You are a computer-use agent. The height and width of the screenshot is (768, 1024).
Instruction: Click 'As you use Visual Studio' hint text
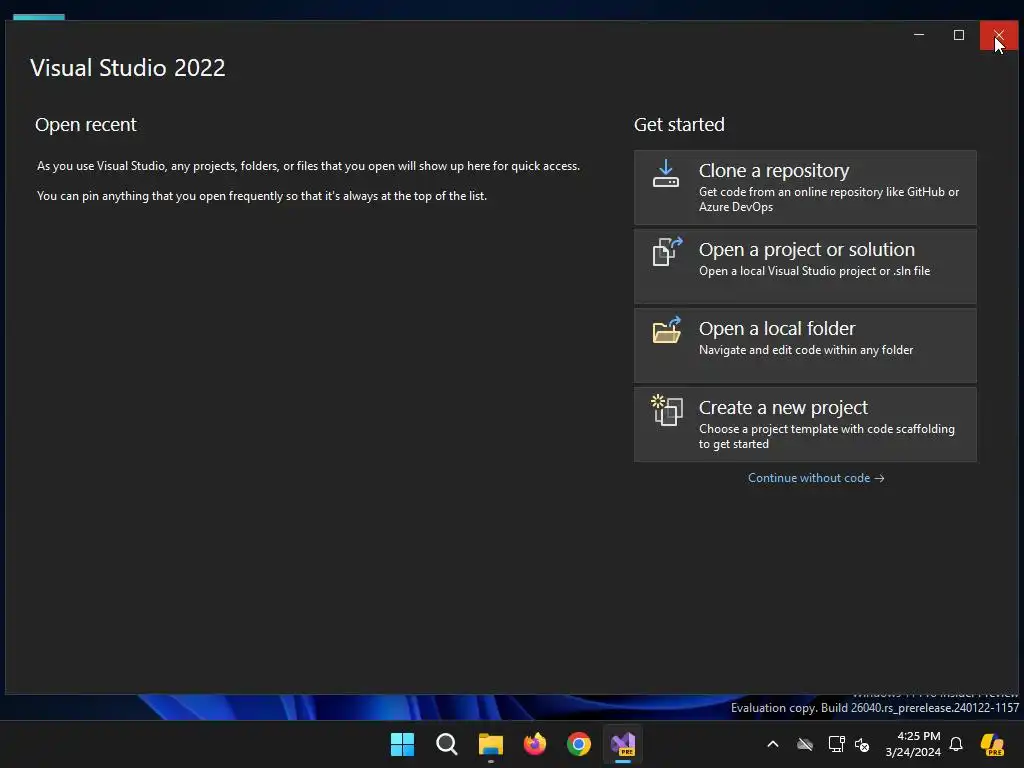tap(308, 166)
